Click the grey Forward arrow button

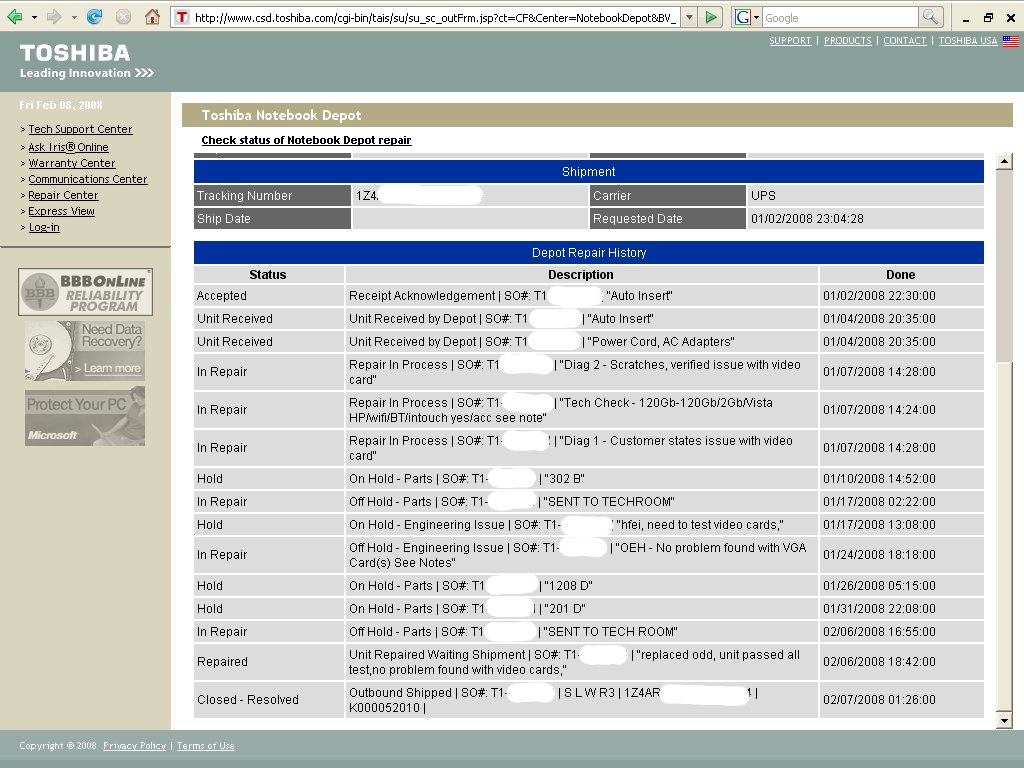(54, 17)
